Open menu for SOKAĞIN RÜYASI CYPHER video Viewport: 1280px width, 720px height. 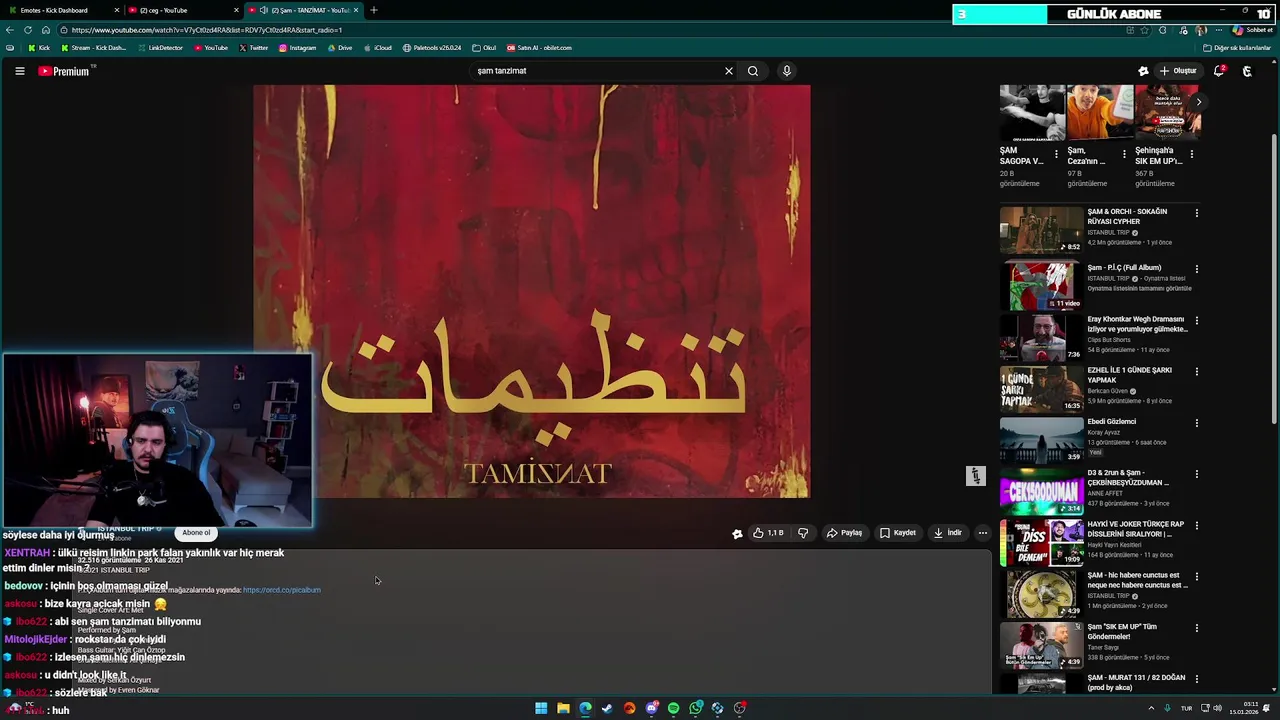click(1196, 213)
